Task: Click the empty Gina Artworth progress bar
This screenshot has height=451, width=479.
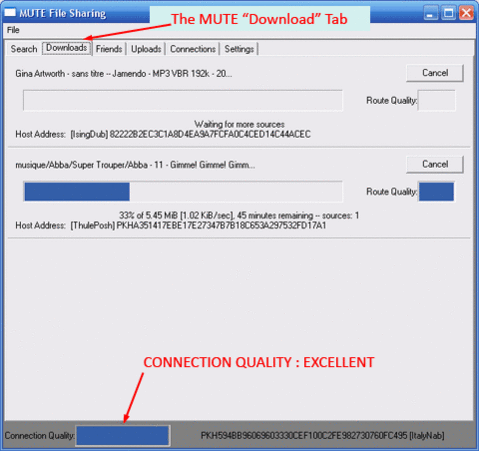Action: (x=183, y=100)
